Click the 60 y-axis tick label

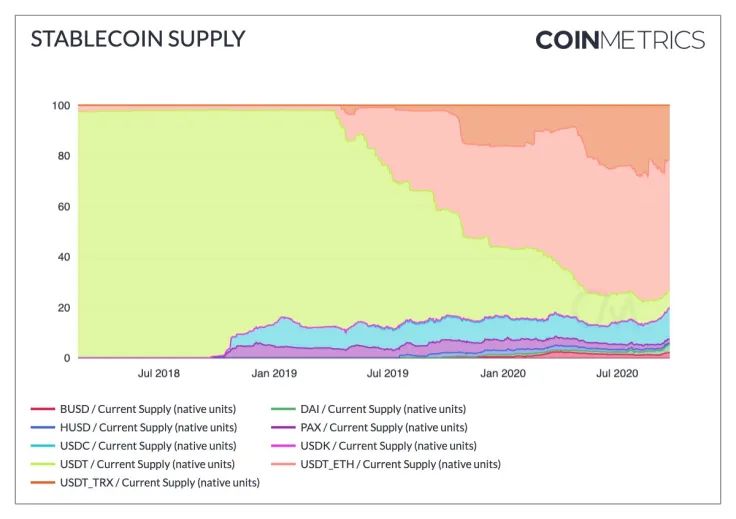[64, 207]
